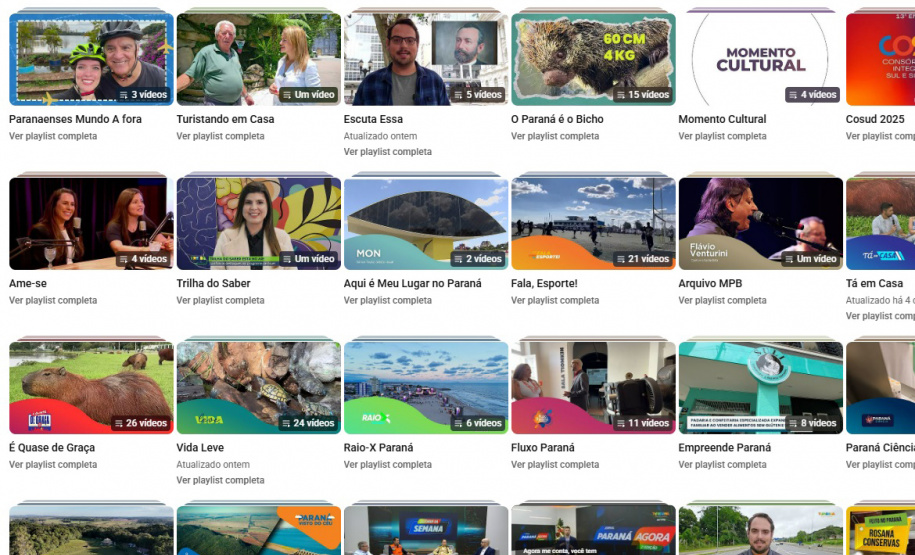This screenshot has width=915, height=555.
Task: Open the Arquivo MPB playlist thumbnail
Action: click(x=761, y=224)
